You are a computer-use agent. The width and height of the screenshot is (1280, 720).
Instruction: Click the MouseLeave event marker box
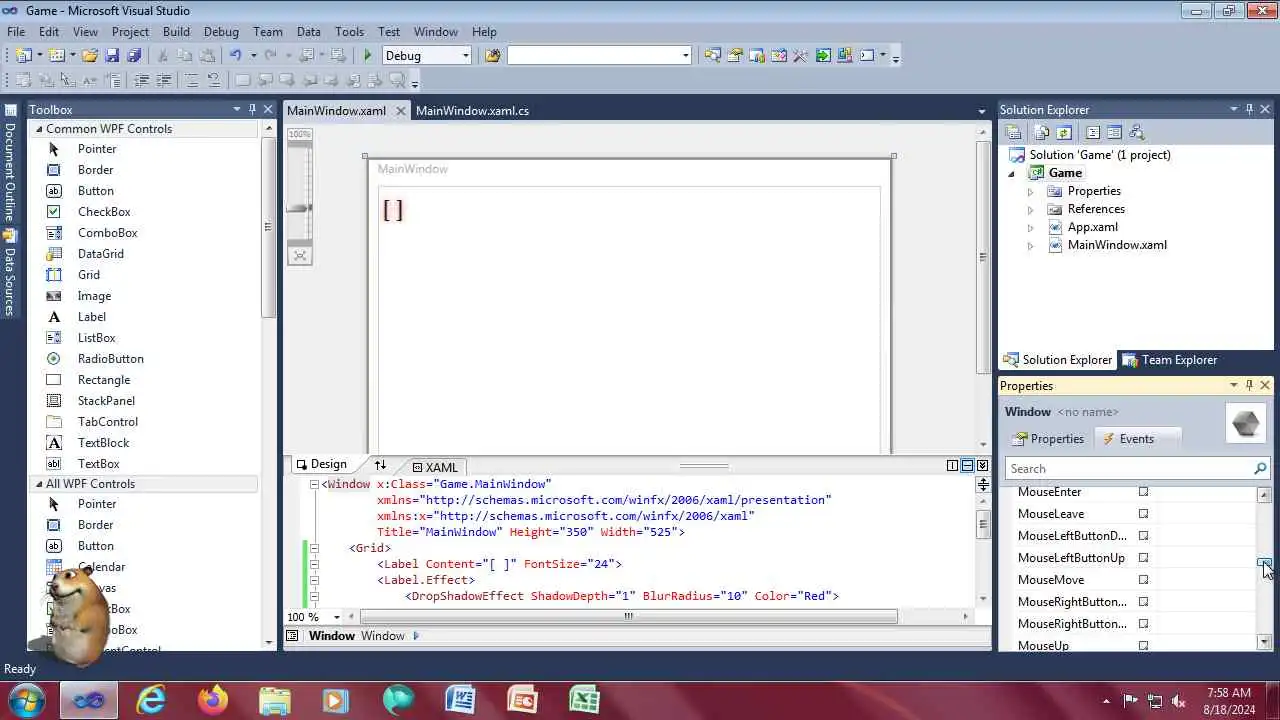tap(1144, 514)
